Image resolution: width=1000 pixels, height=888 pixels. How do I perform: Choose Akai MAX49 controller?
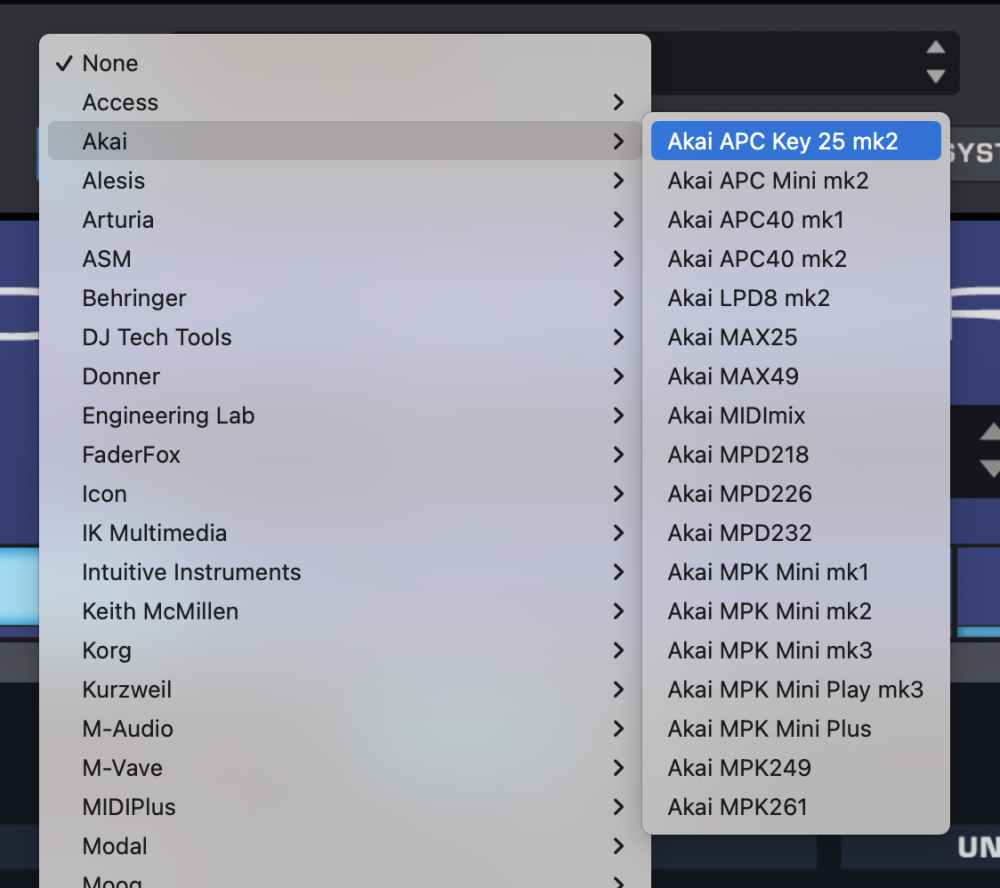click(796, 376)
